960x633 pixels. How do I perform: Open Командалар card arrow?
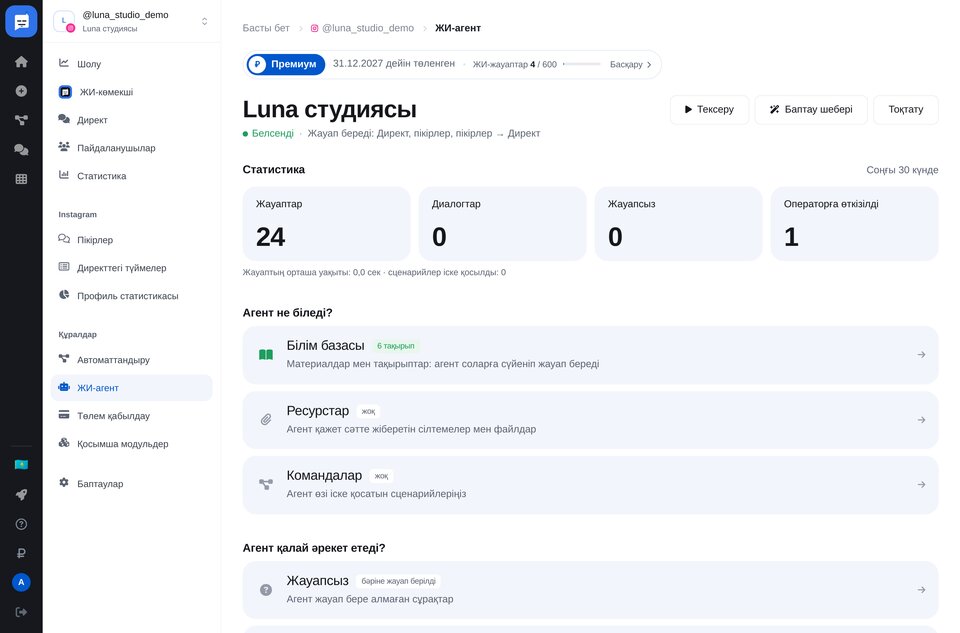[921, 484]
